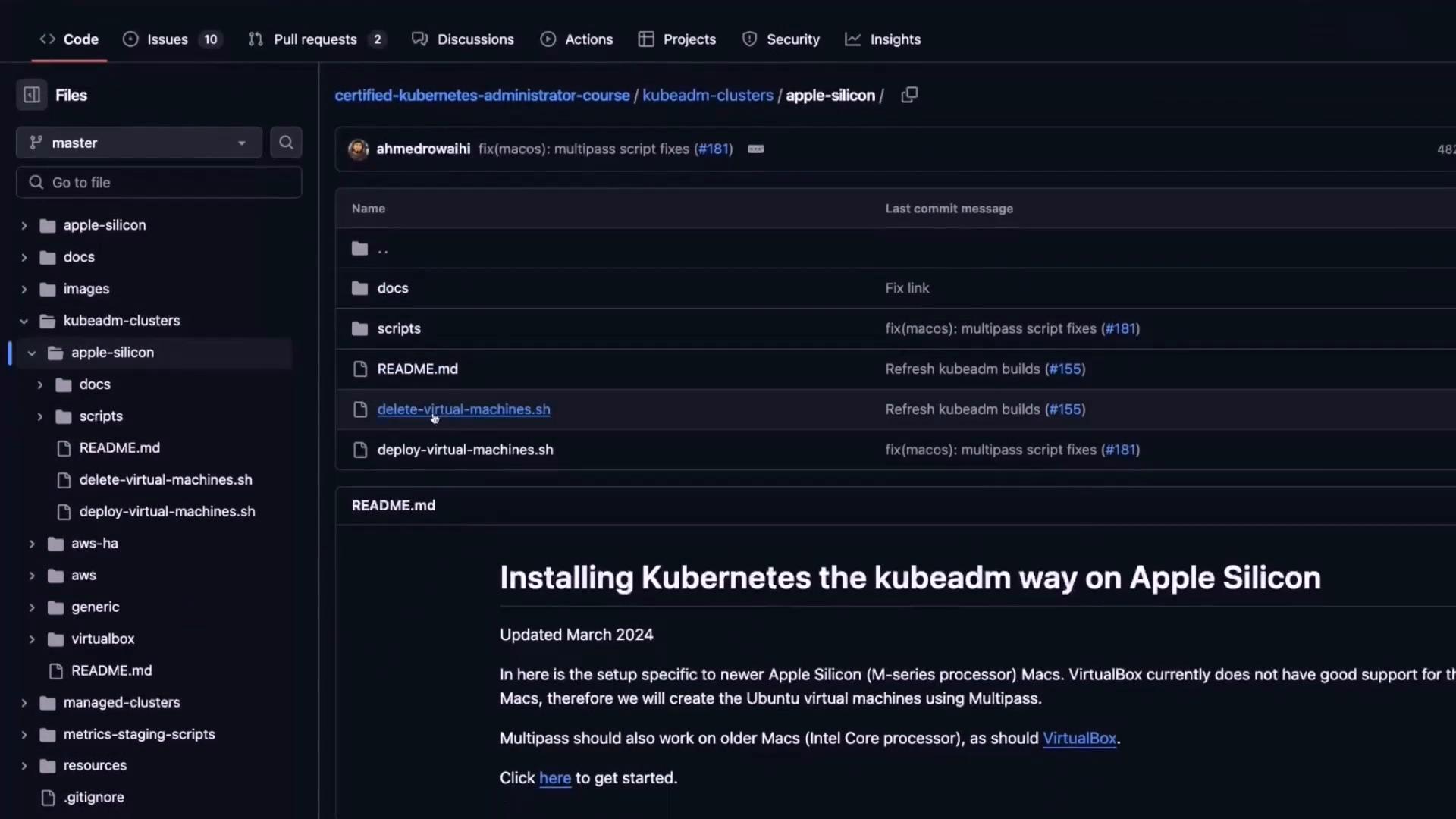Expand the aws-ha folder

tap(32, 544)
